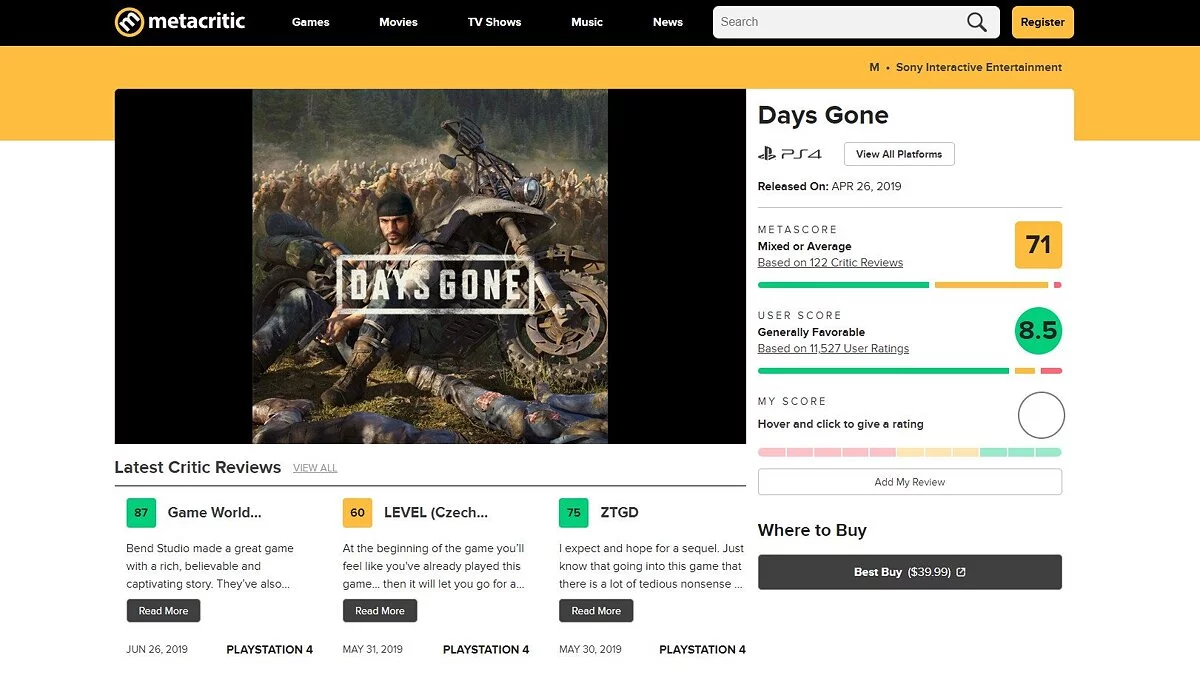This screenshot has width=1200, height=675.
Task: Click the 8.5 user score circle
Action: [x=1038, y=331]
